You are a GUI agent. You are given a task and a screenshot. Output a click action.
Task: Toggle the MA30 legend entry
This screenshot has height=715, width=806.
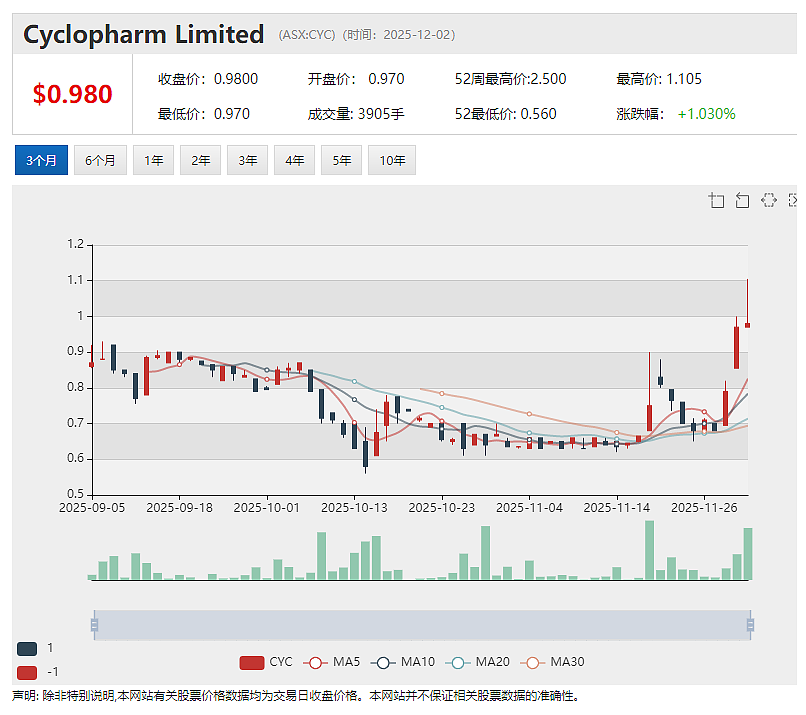coord(552,662)
